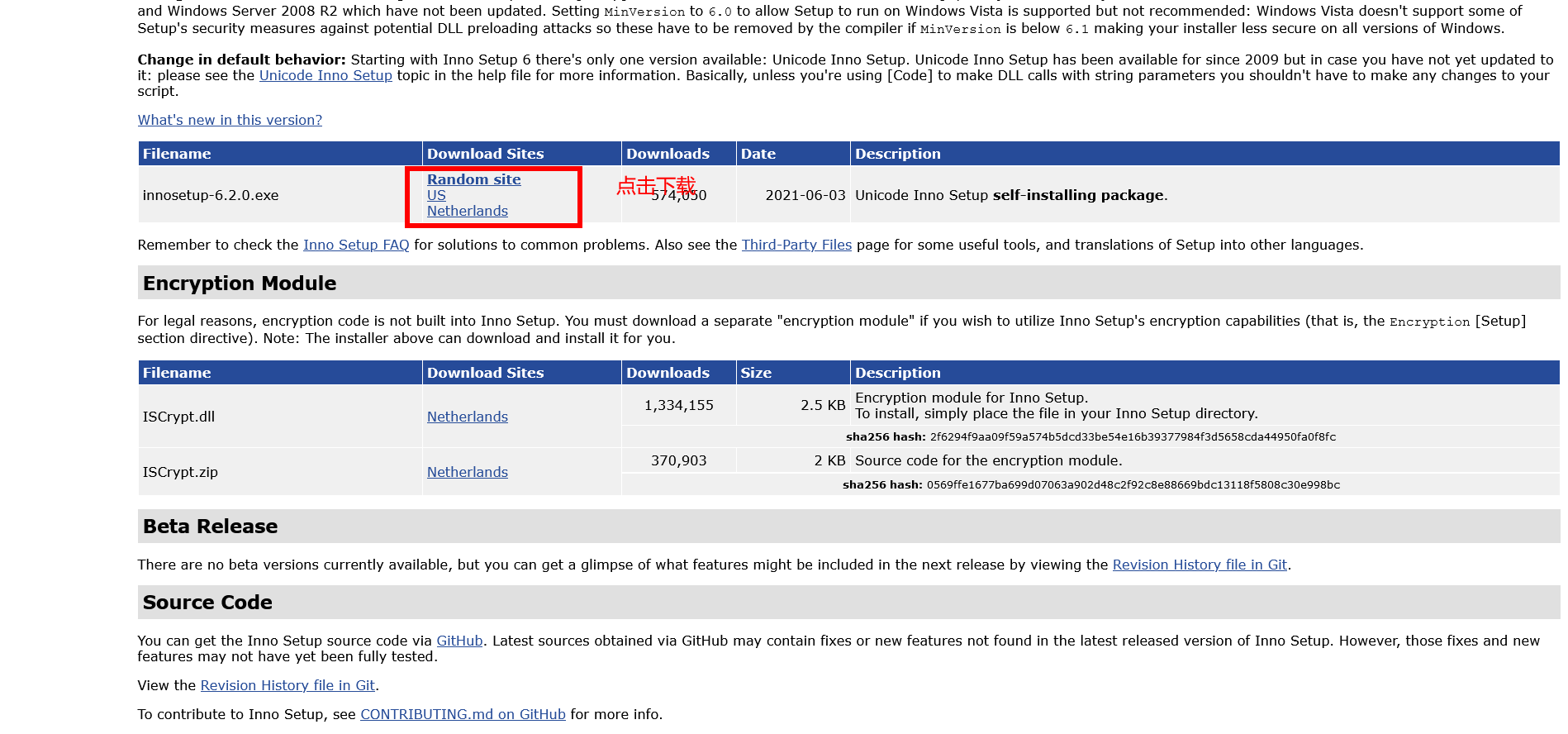This screenshot has height=734, width=1568.
Task: Click the ISCrypt.dll sha256 hash value
Action: coord(1133,436)
